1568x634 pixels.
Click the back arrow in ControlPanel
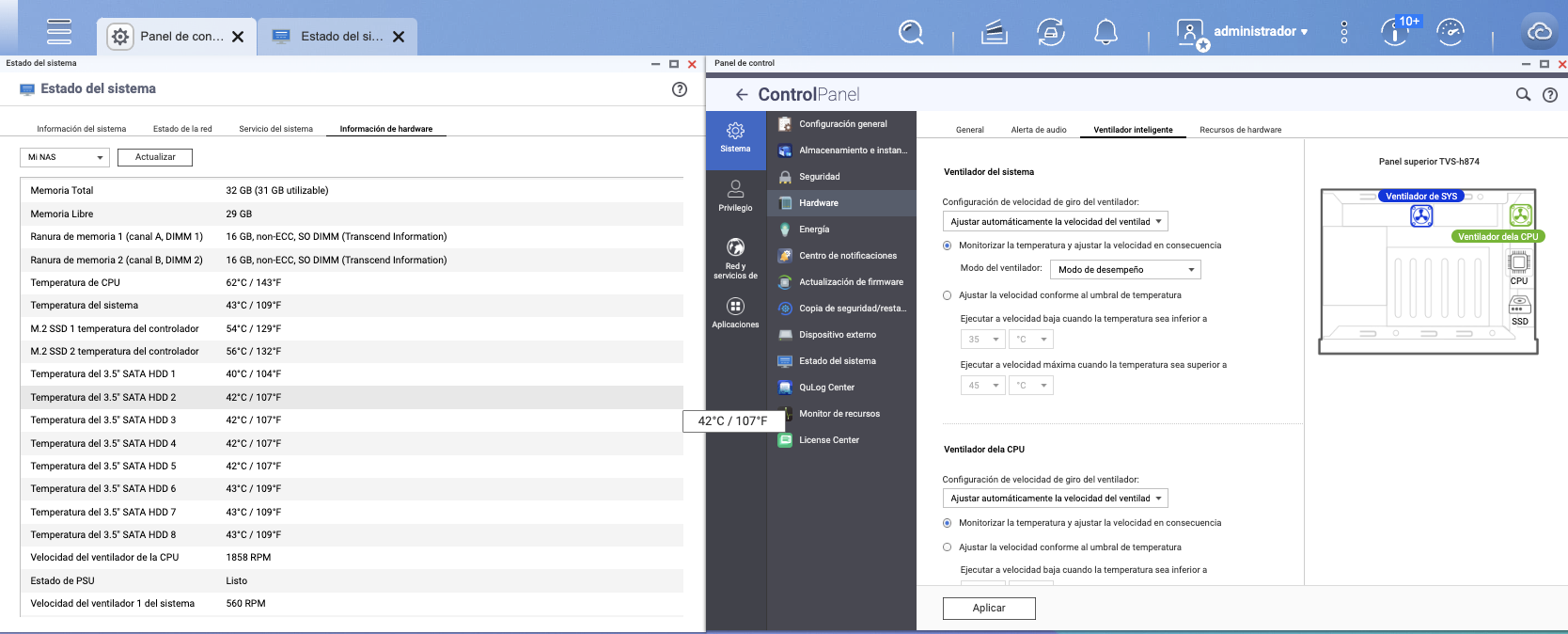click(x=742, y=94)
